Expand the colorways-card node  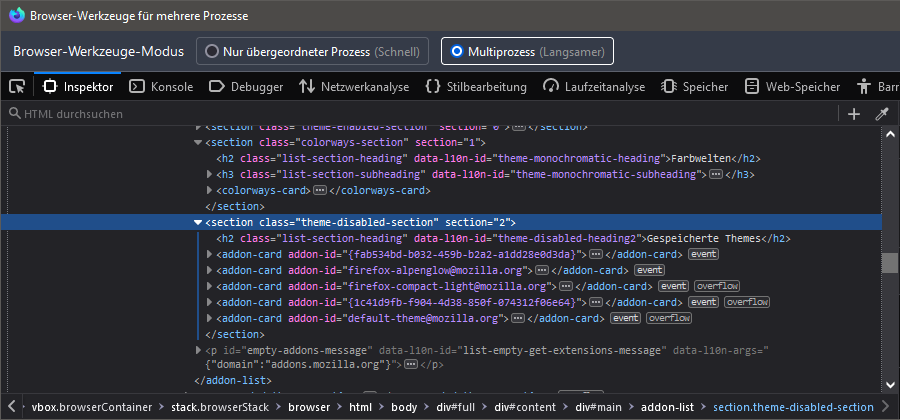(x=209, y=190)
